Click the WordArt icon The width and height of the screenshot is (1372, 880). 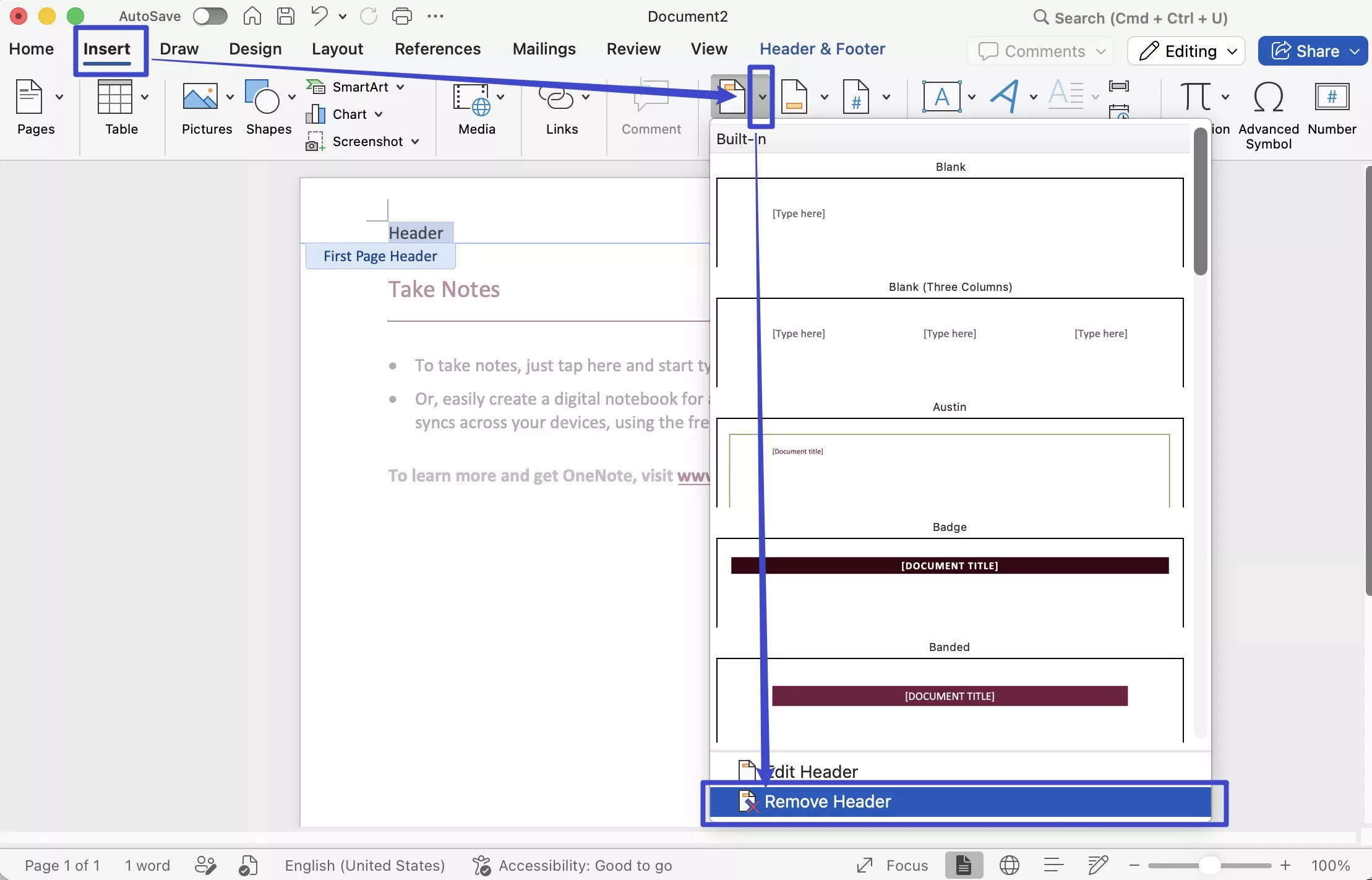click(1006, 97)
